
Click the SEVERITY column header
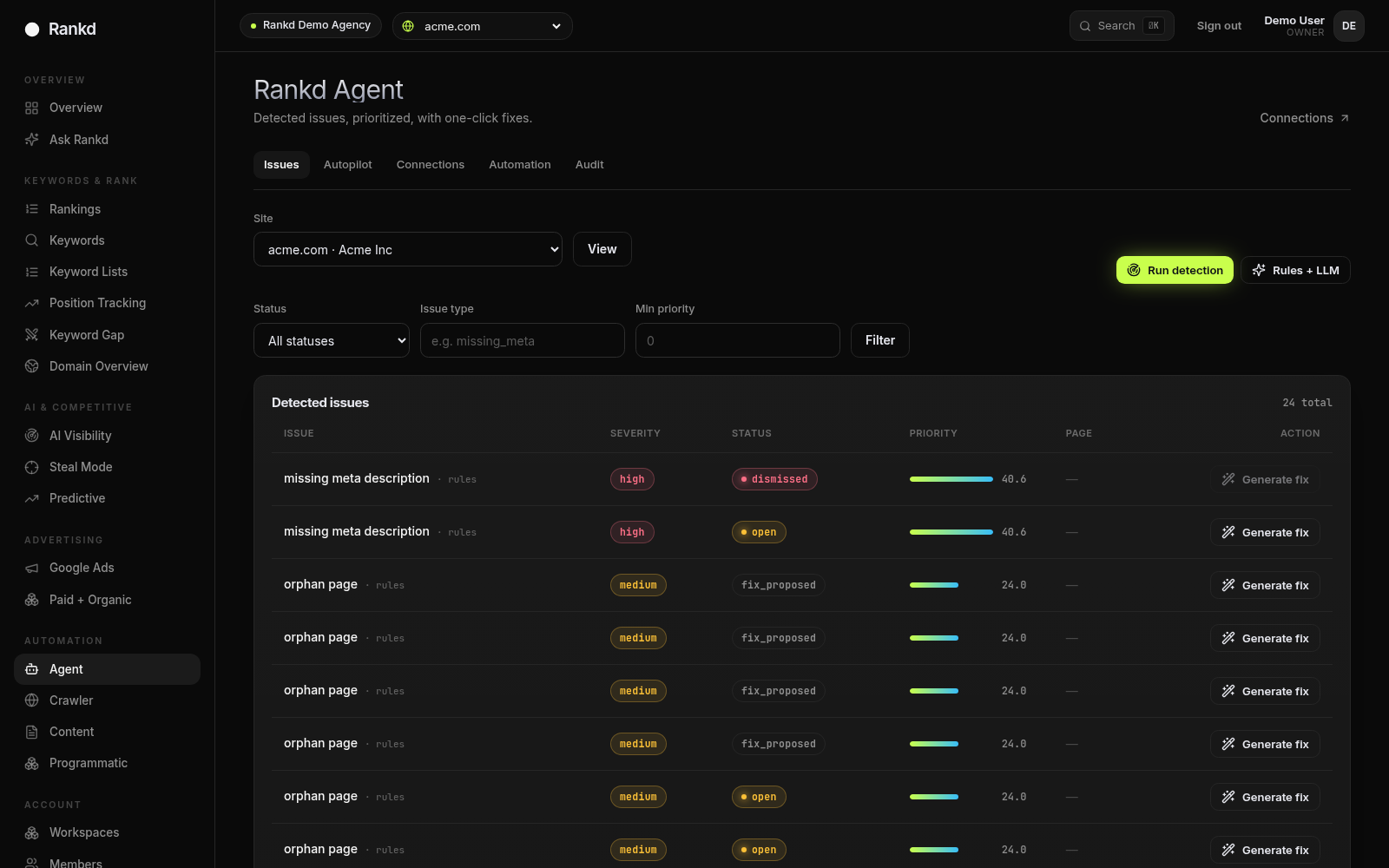click(x=635, y=433)
